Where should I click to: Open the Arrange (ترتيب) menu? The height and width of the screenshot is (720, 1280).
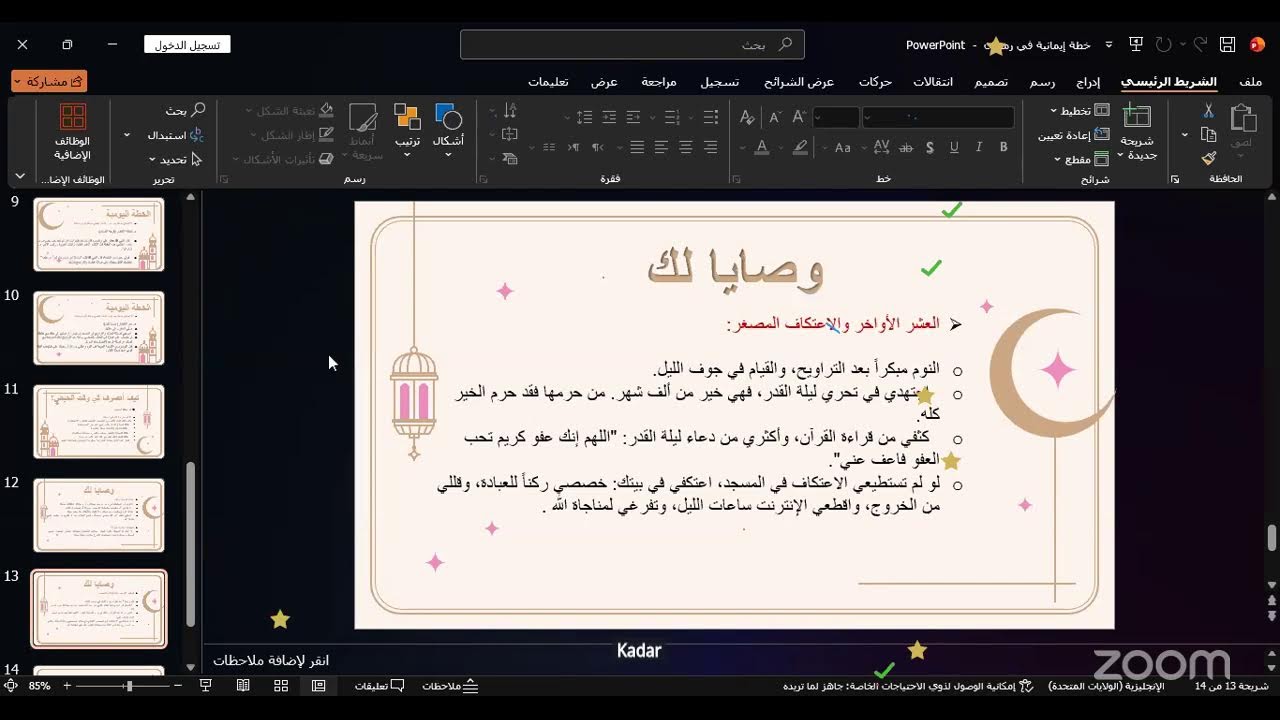click(x=407, y=130)
